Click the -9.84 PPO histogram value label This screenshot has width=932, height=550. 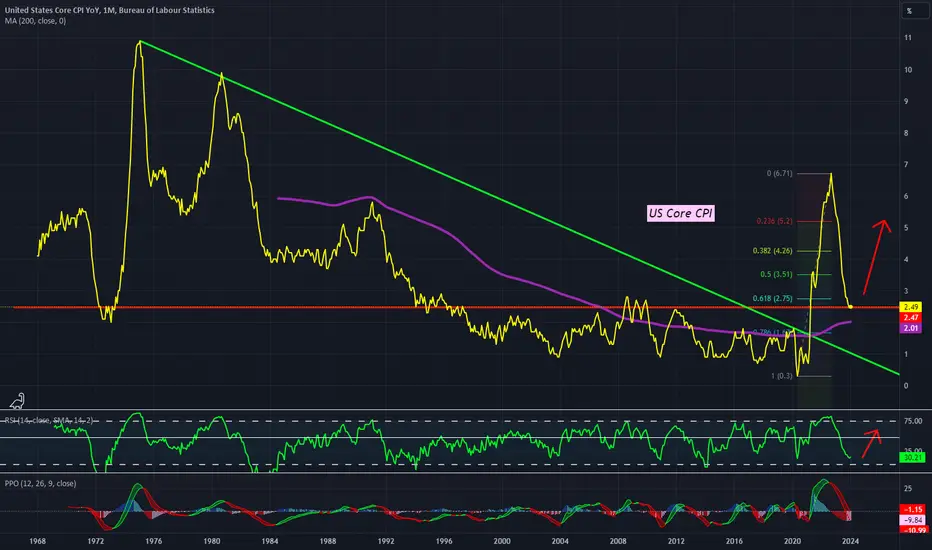tap(912, 520)
